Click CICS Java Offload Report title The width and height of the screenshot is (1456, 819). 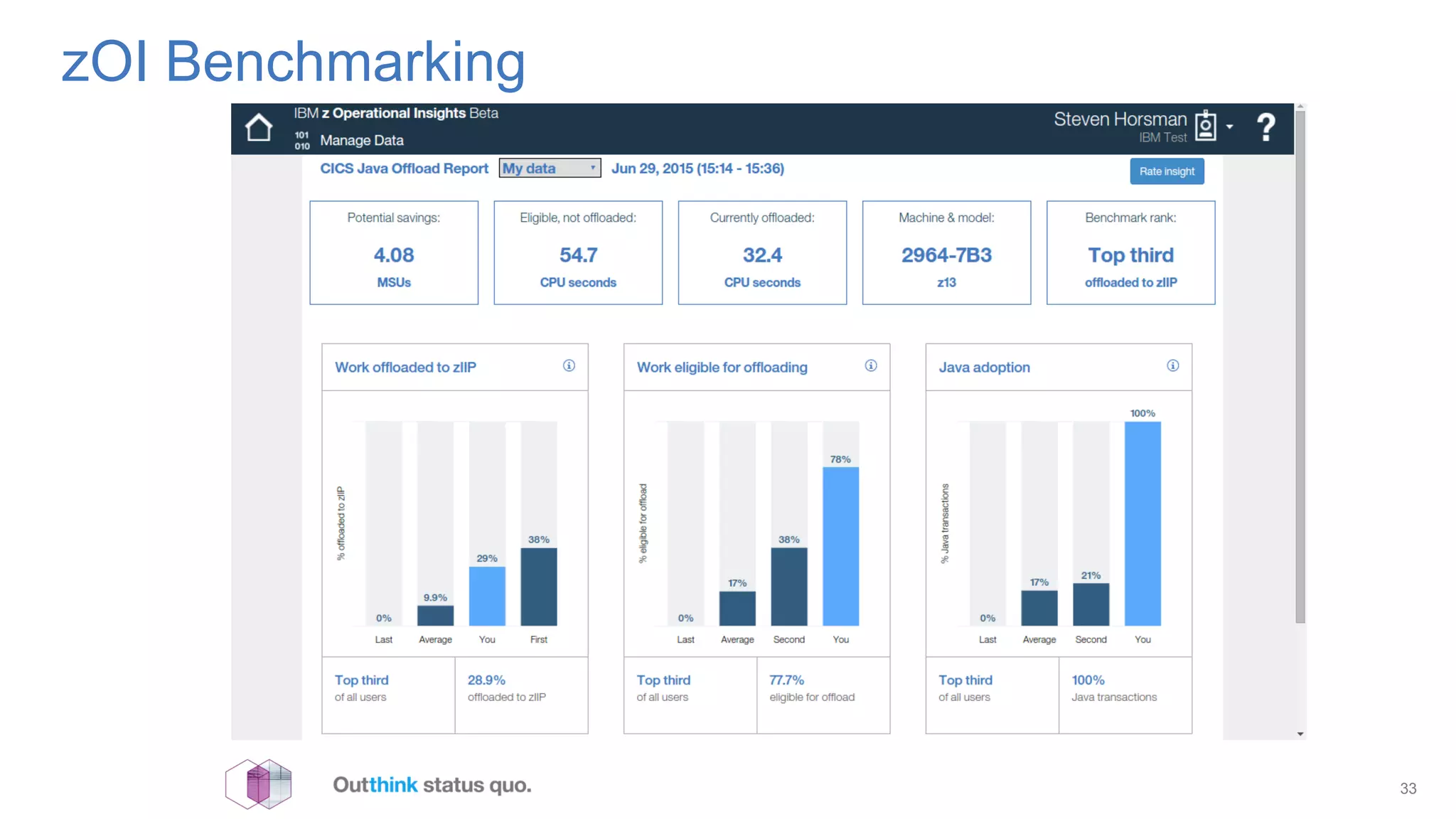click(x=404, y=168)
